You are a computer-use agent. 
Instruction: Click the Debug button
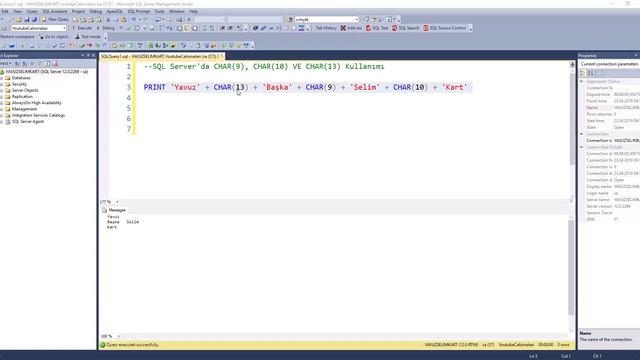(x=106, y=28)
